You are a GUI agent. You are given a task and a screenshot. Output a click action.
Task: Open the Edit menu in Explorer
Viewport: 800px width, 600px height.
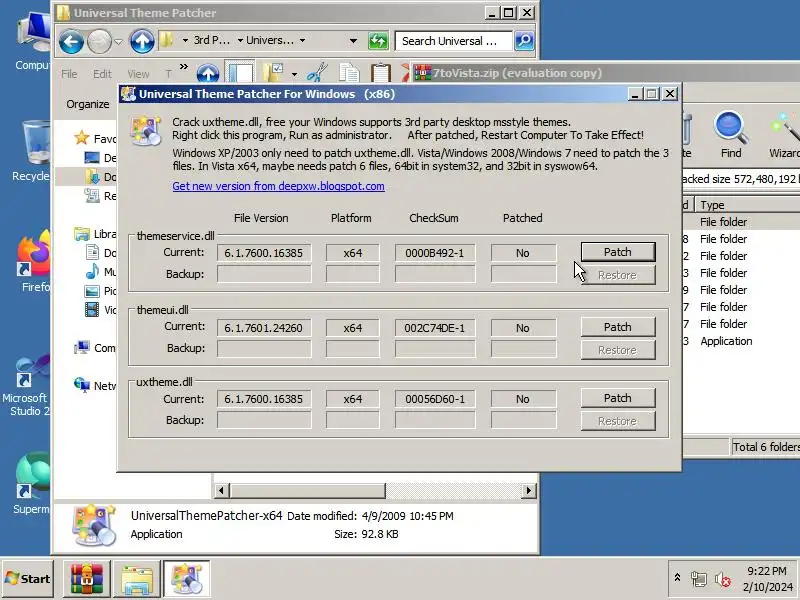[102, 74]
